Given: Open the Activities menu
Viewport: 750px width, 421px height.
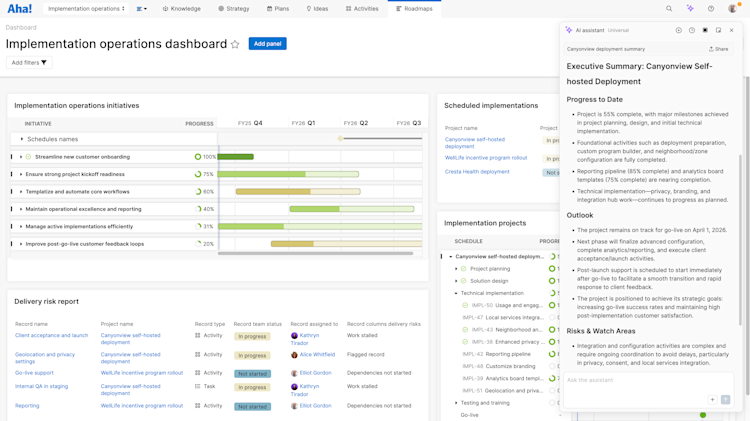Looking at the screenshot, I should [362, 9].
